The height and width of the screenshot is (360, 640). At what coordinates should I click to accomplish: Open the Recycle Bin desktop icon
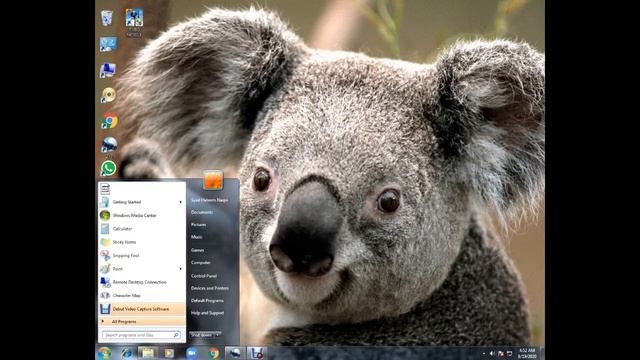(x=107, y=18)
